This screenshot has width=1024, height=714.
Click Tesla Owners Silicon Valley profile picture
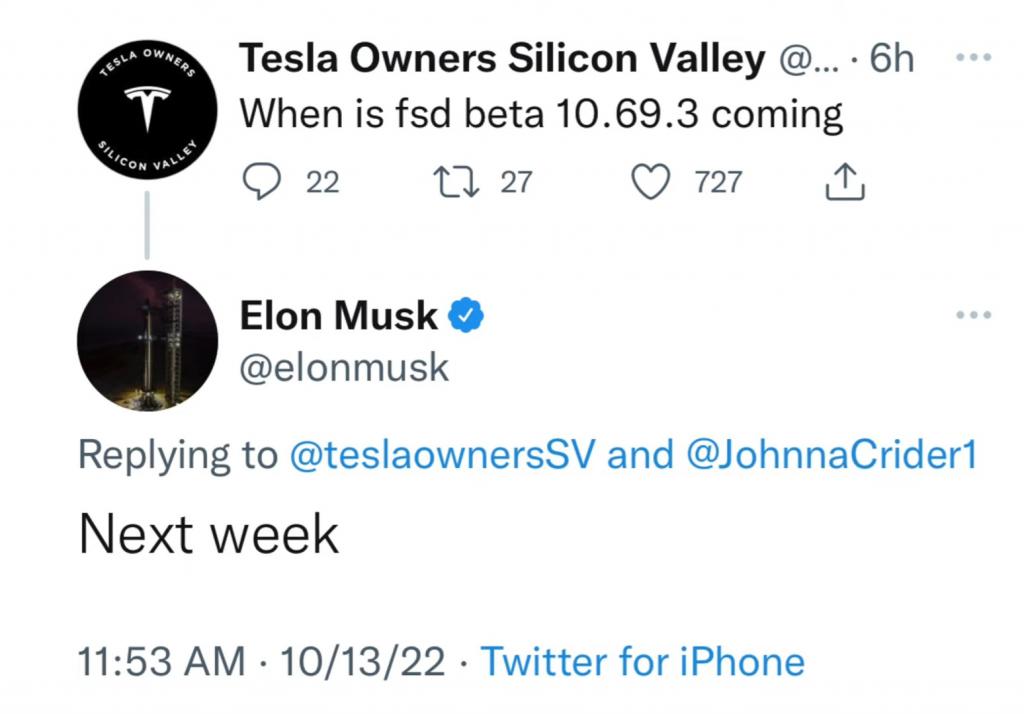[x=148, y=110]
